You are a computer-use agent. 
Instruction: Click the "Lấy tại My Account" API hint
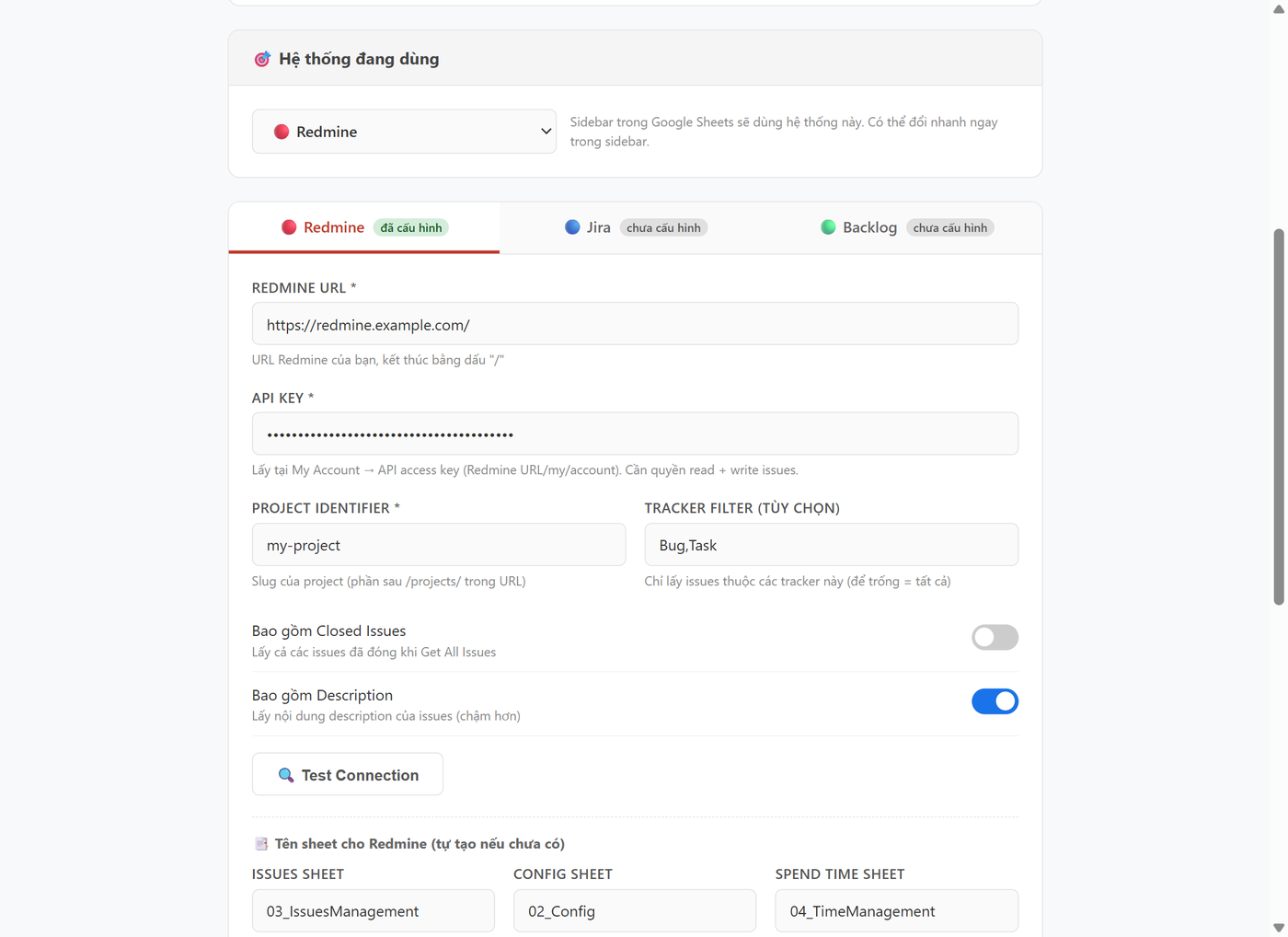(525, 470)
